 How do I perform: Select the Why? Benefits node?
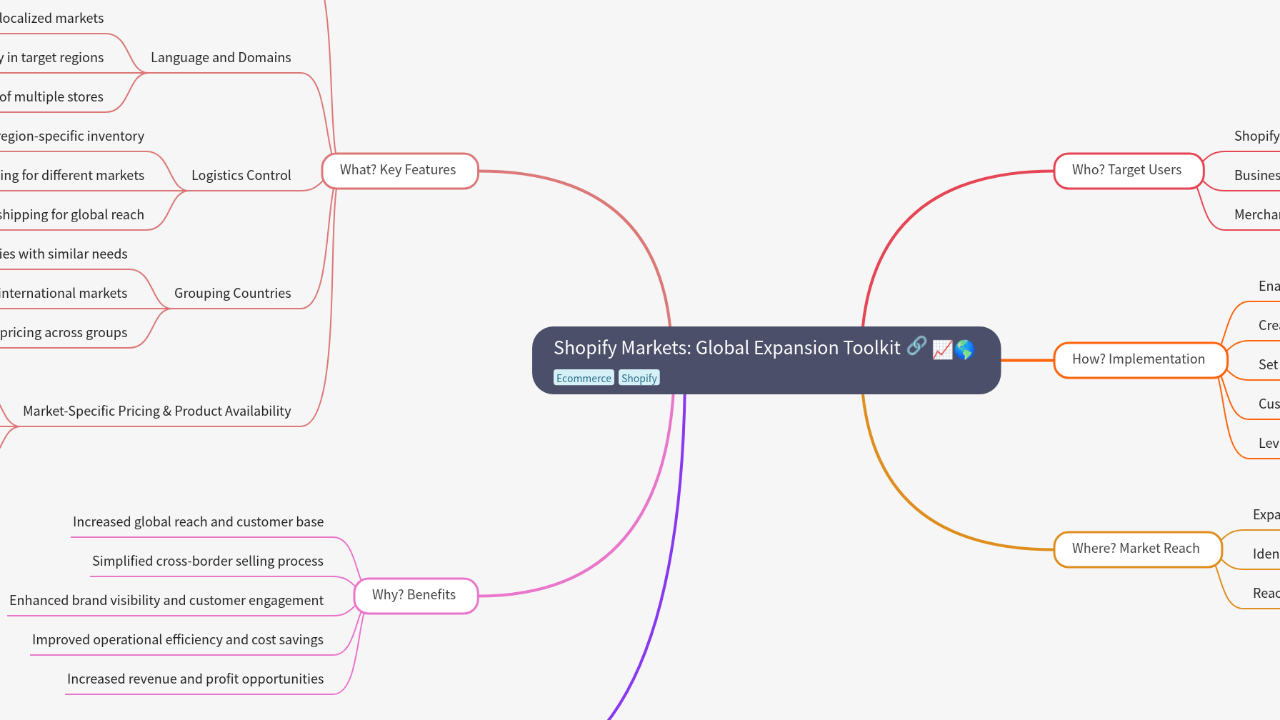click(415, 595)
